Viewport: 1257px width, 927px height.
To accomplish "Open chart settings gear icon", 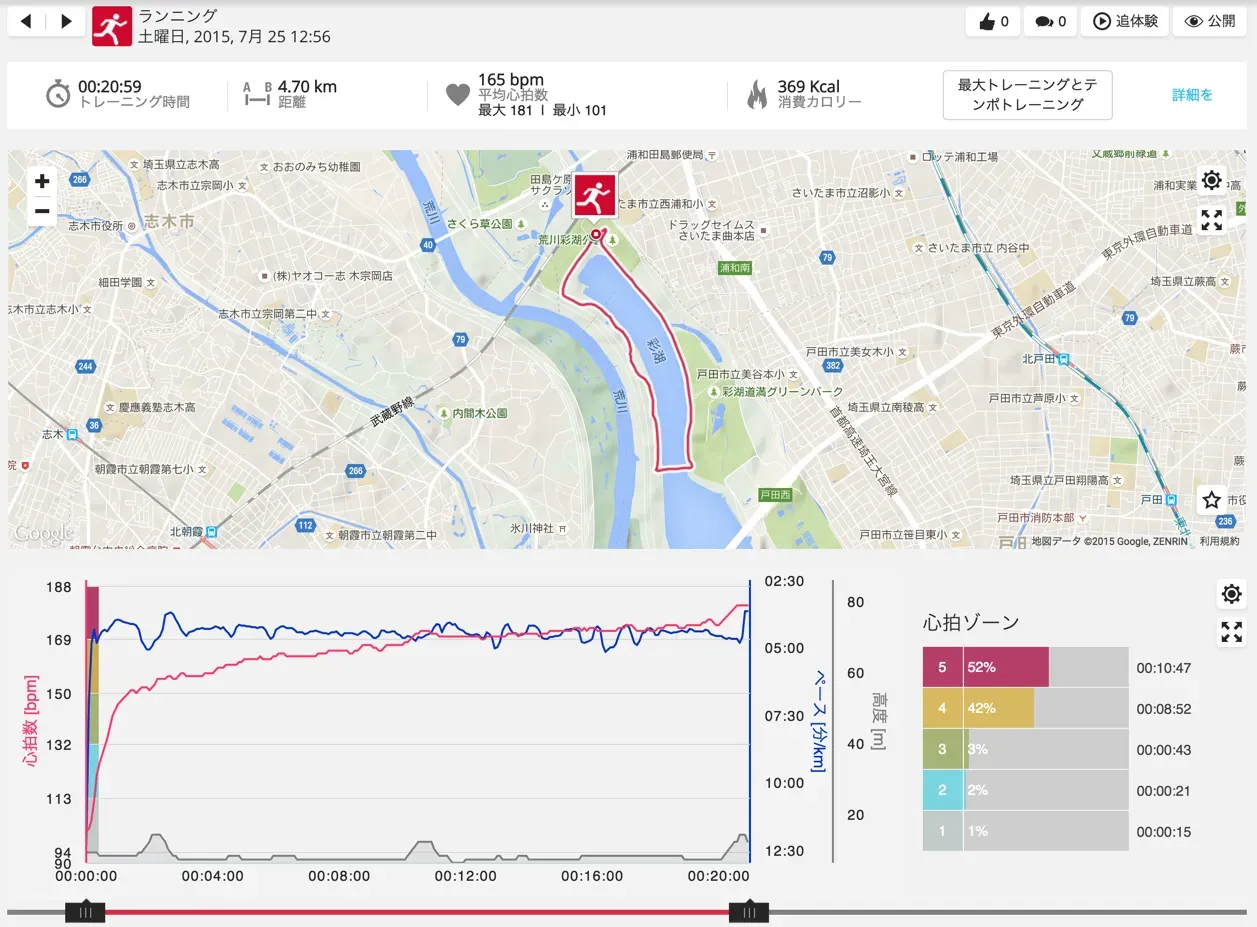I will click(x=1231, y=594).
